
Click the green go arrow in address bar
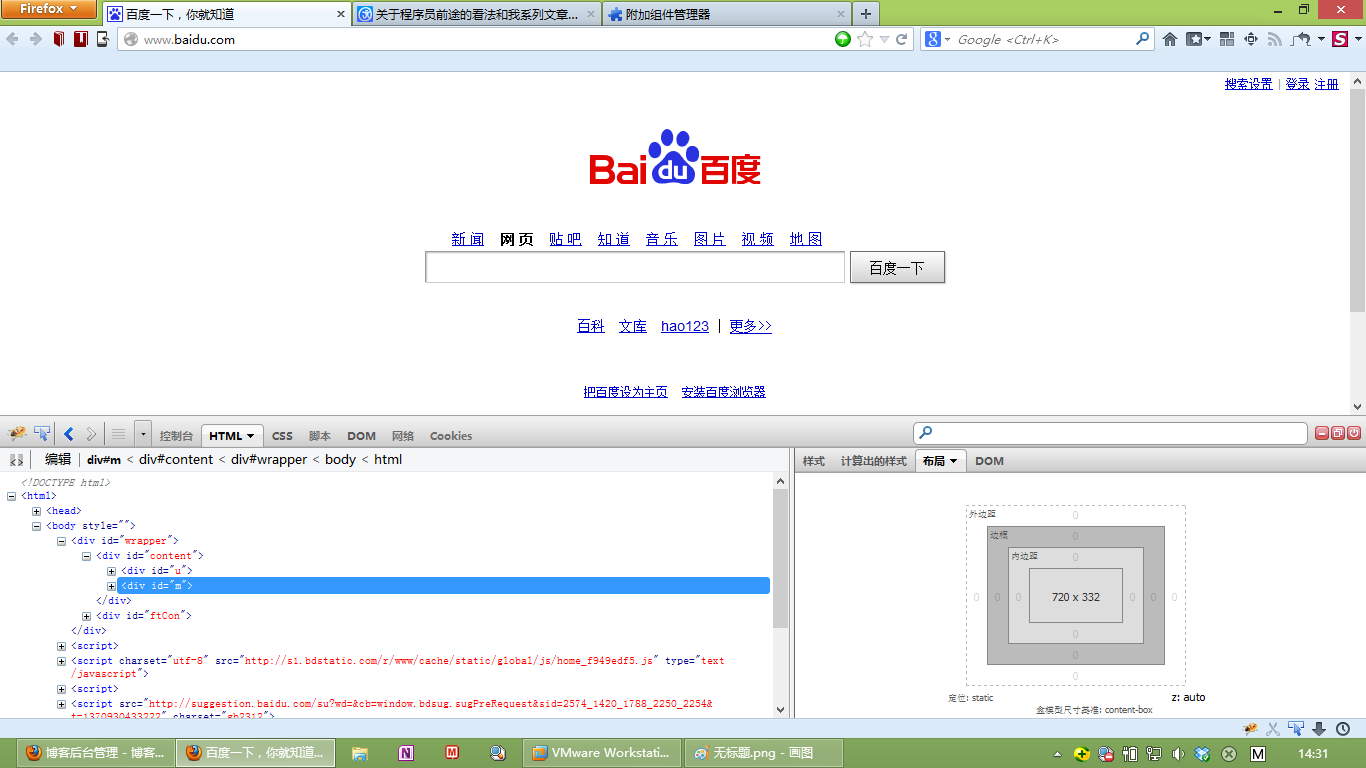click(843, 39)
